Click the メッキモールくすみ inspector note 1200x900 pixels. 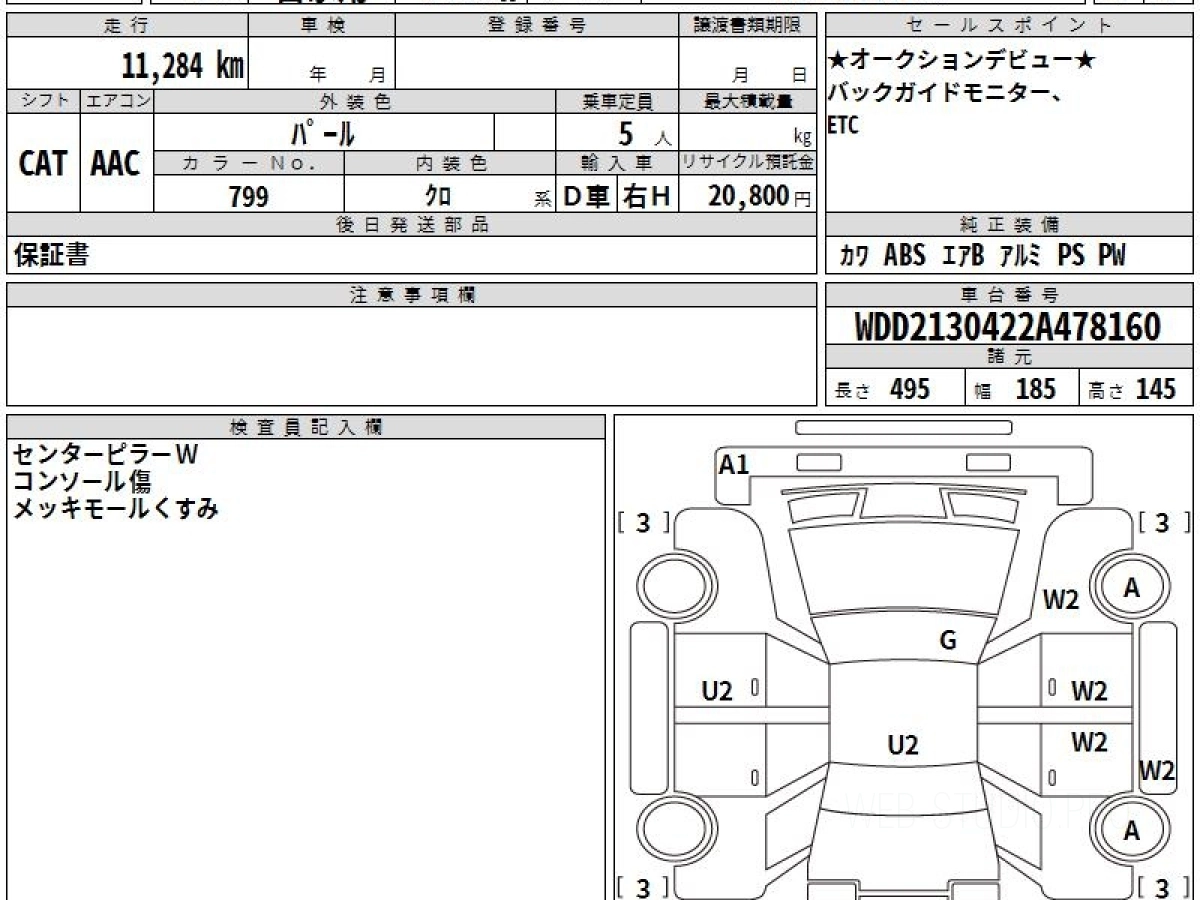115,509
